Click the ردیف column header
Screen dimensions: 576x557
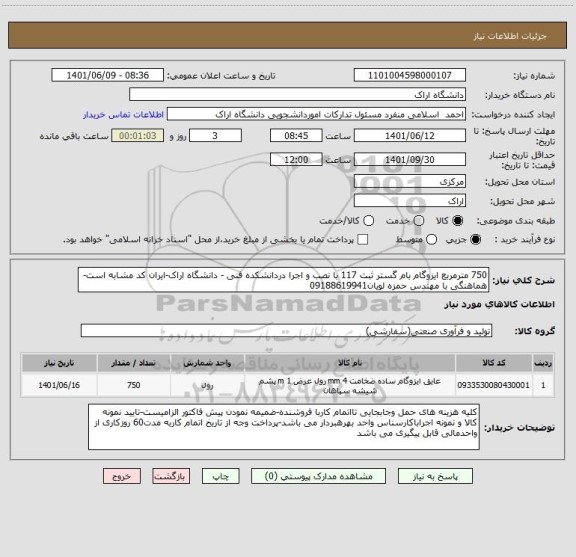coord(543,363)
